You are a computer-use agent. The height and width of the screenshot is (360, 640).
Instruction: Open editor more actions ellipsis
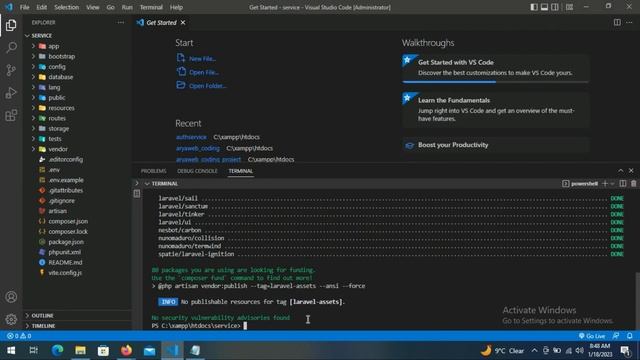(629, 22)
